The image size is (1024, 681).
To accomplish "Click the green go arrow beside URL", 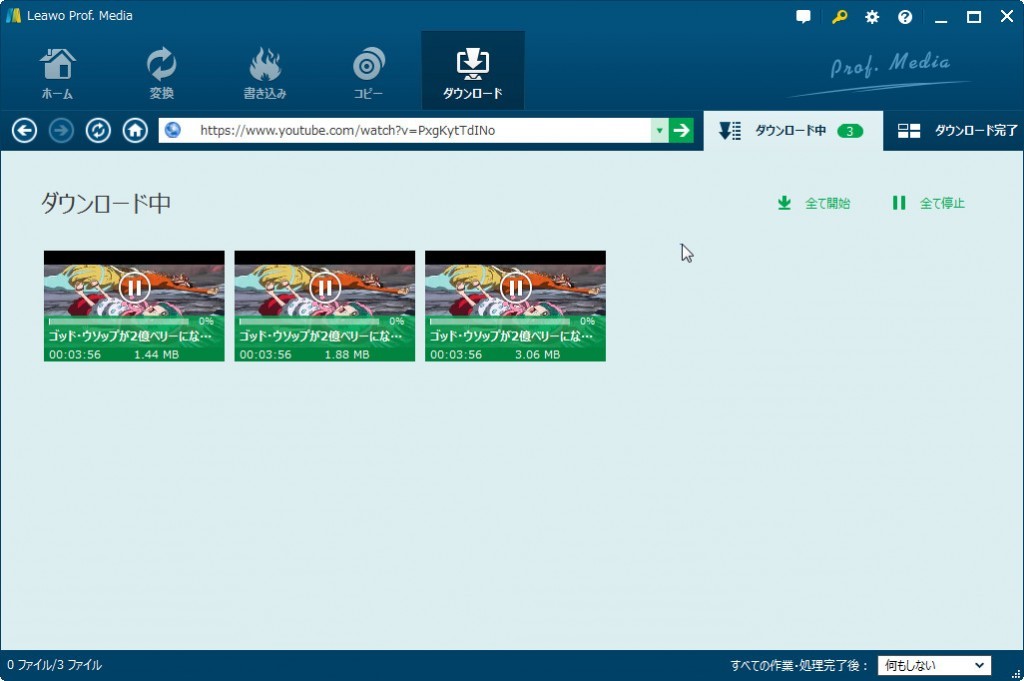I will (681, 131).
